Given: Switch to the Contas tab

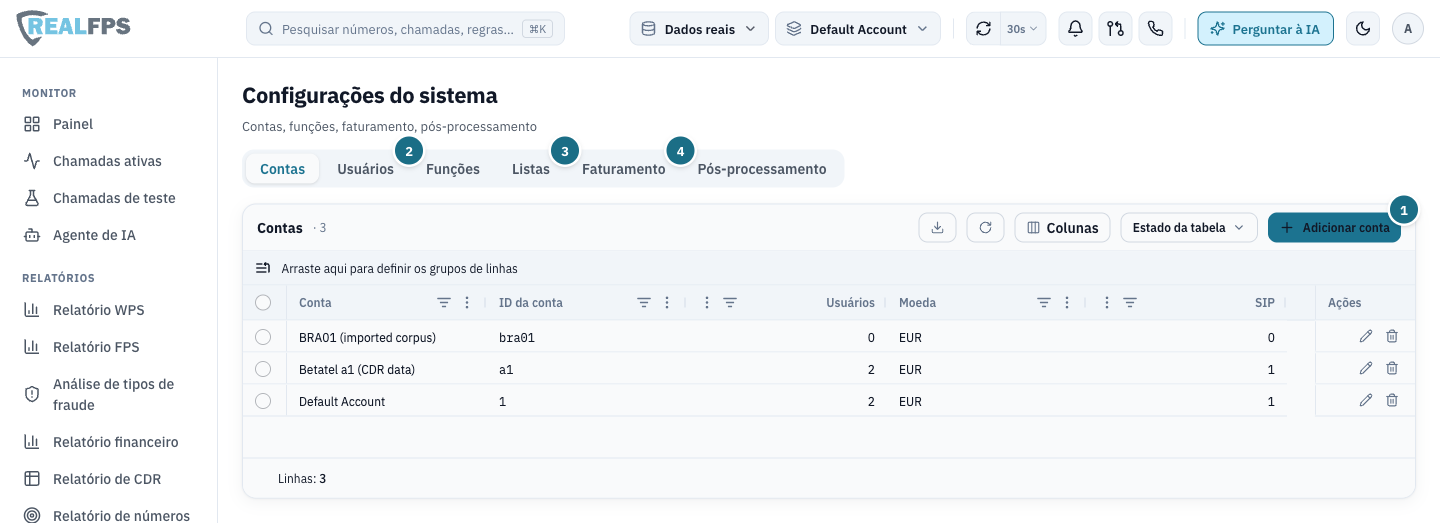Looking at the screenshot, I should [x=282, y=169].
